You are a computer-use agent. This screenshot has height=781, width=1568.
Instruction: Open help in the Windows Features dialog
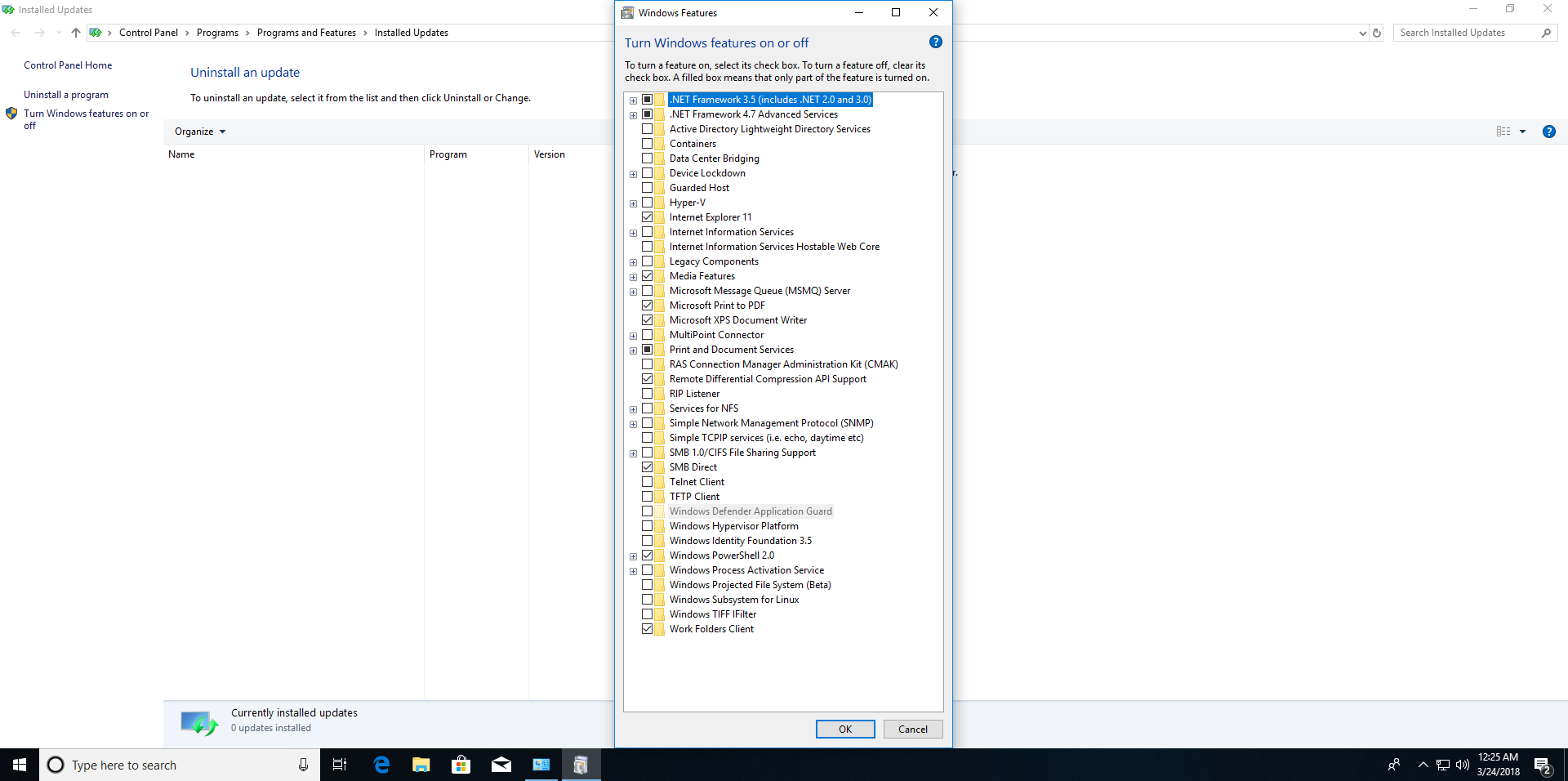click(936, 42)
